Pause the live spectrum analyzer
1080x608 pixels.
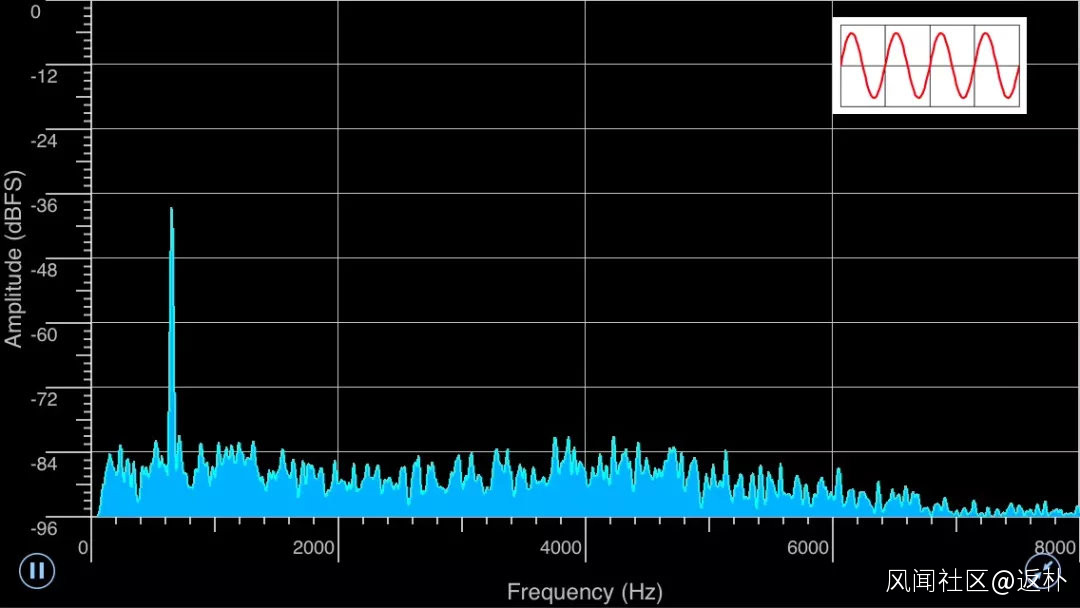[x=37, y=571]
